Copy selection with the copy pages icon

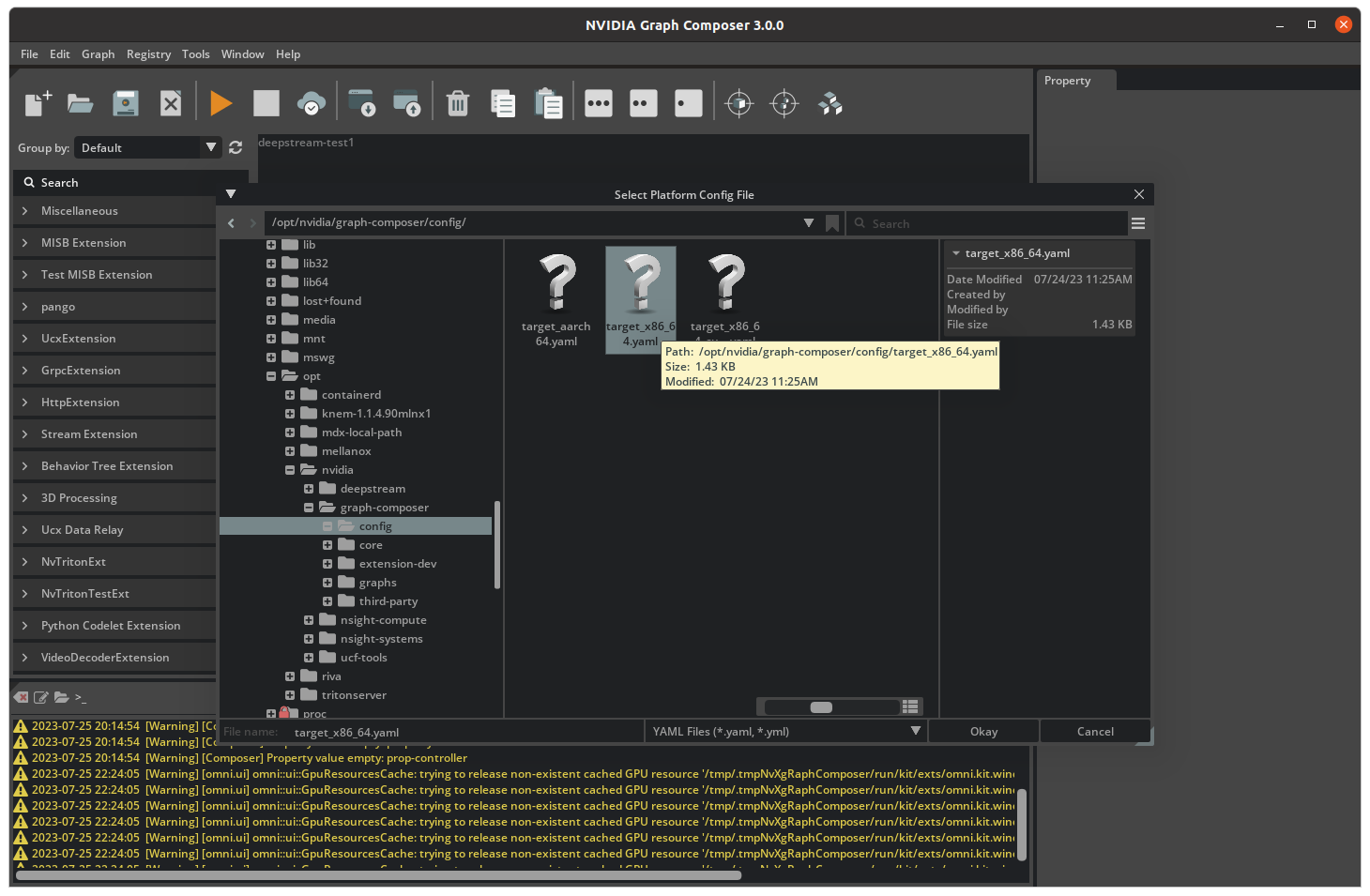click(x=503, y=103)
